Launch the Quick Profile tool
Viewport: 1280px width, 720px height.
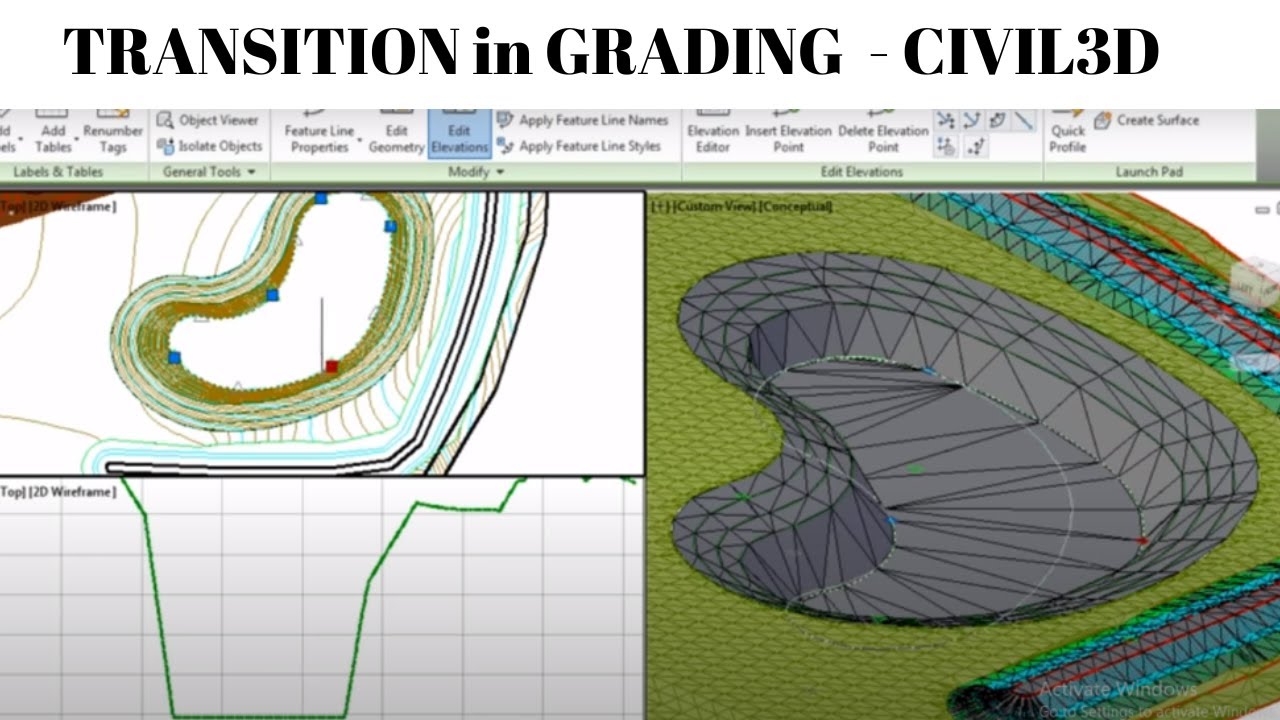1068,132
